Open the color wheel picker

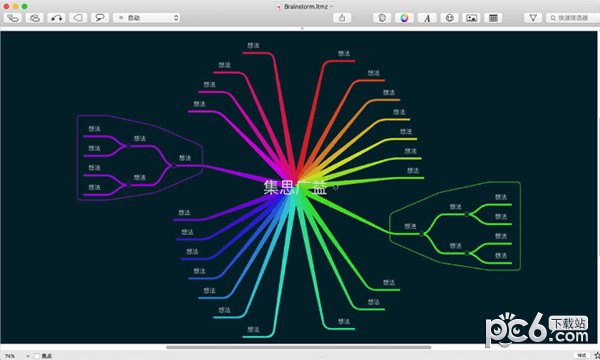[404, 18]
